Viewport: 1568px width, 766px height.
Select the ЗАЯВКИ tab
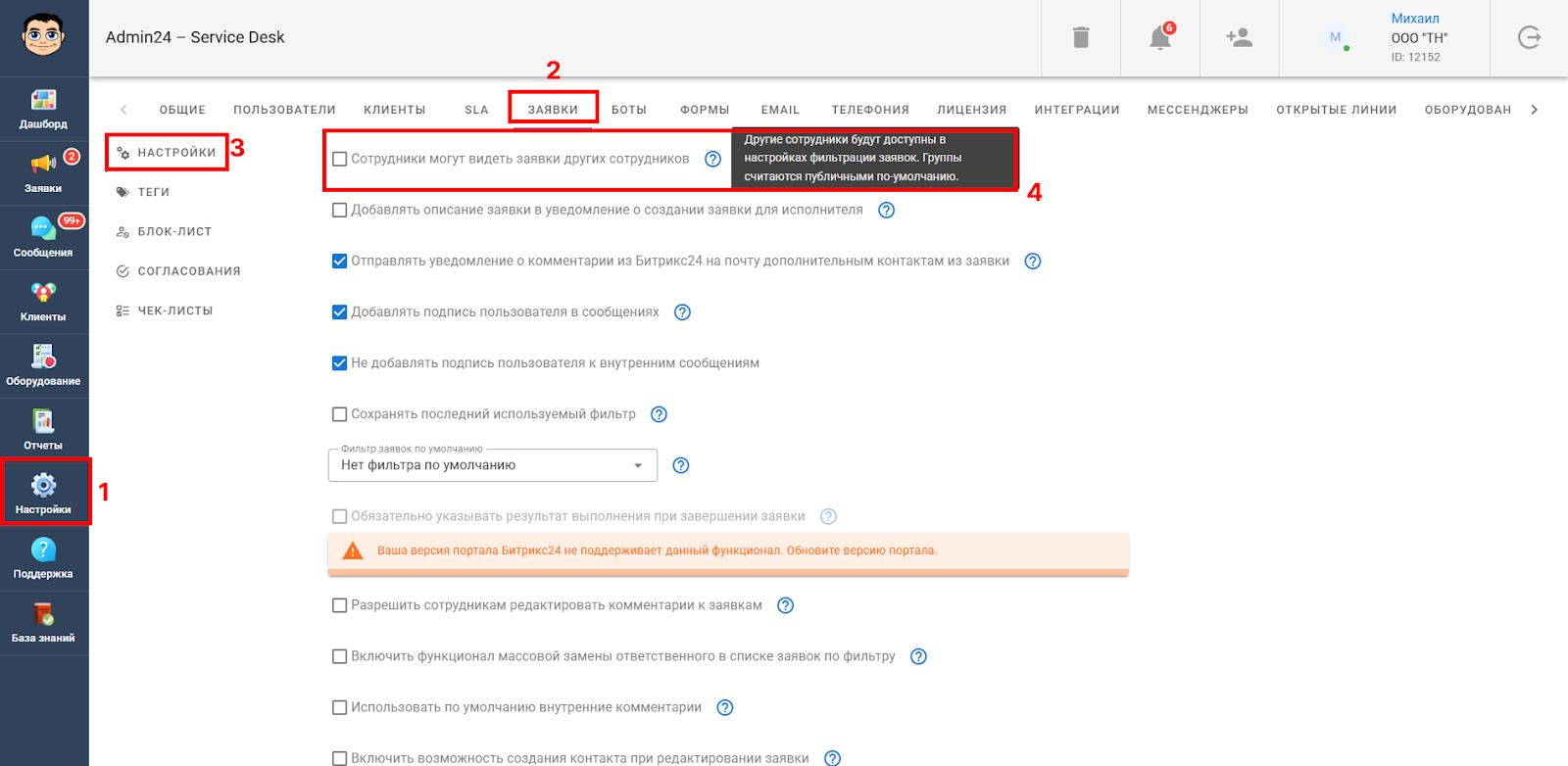point(553,110)
